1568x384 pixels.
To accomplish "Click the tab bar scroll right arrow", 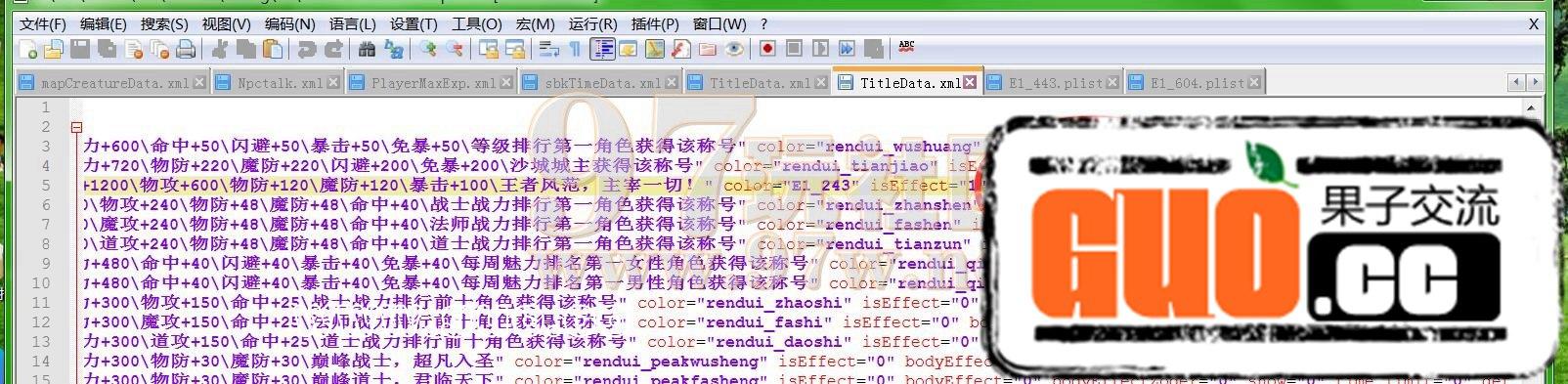I will (1535, 83).
